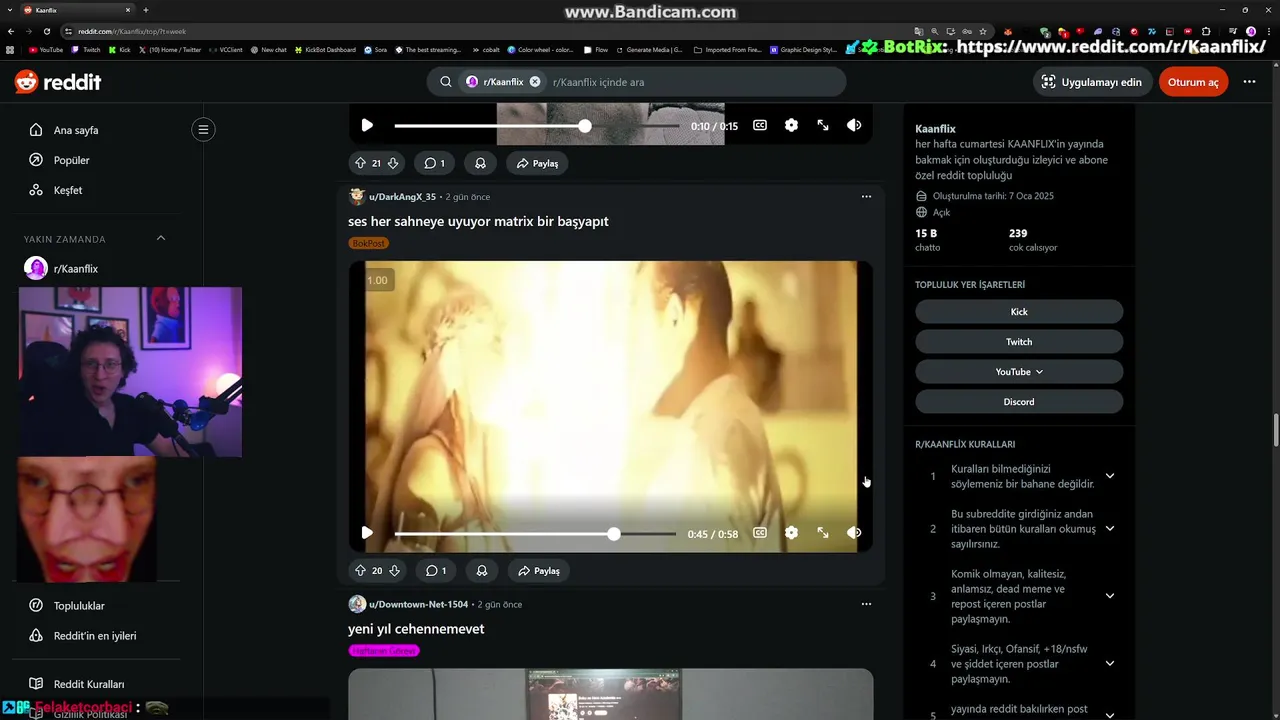
Task: Open the header three-dots more menu
Action: pos(1249,82)
